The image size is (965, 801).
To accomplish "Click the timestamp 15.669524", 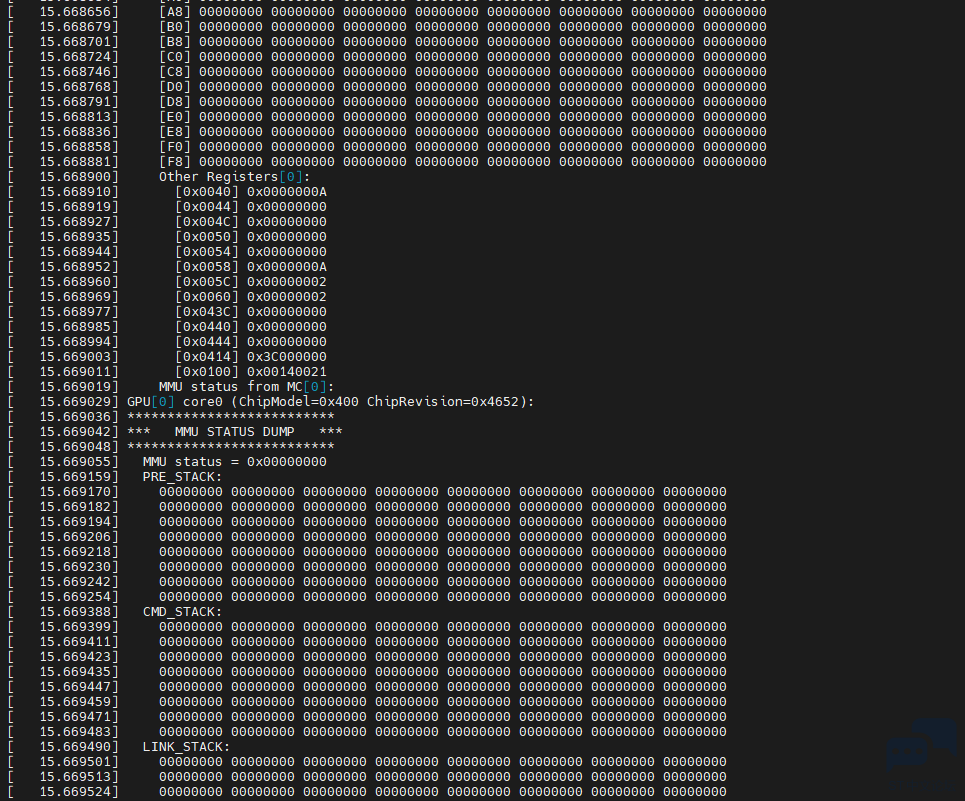I will coord(75,792).
